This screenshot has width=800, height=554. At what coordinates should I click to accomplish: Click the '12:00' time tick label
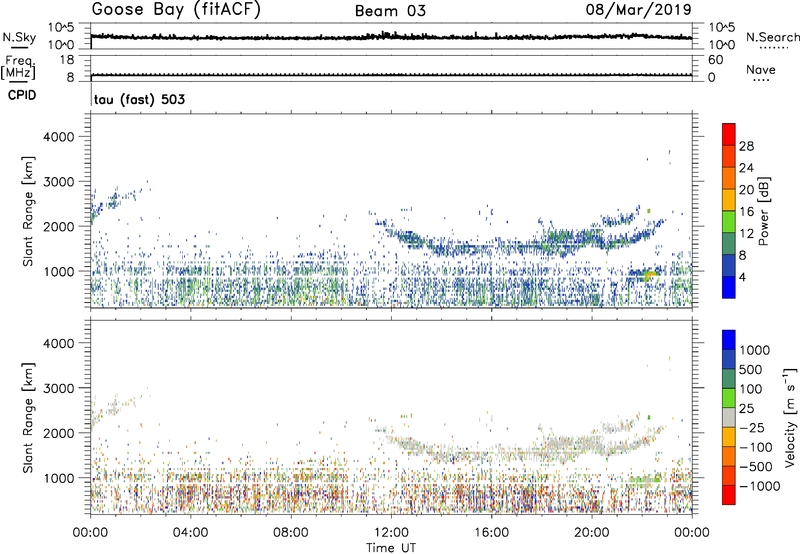(391, 533)
